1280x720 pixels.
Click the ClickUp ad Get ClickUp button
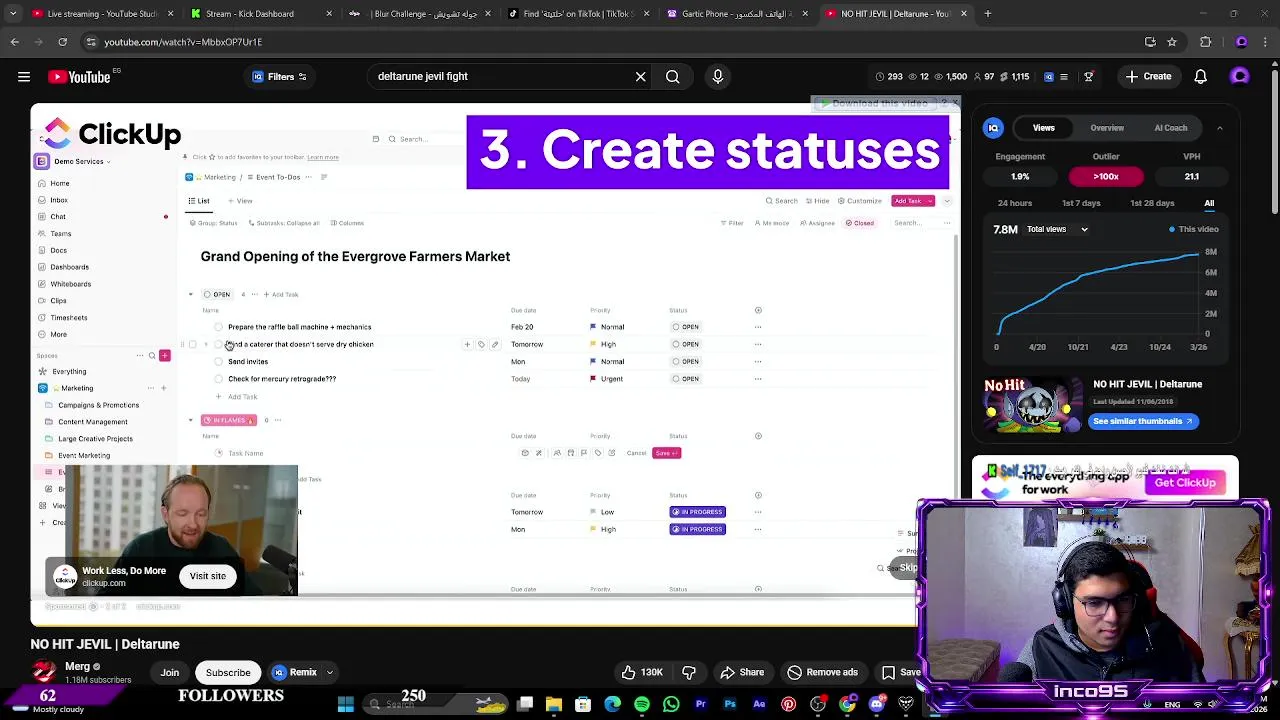click(1185, 483)
